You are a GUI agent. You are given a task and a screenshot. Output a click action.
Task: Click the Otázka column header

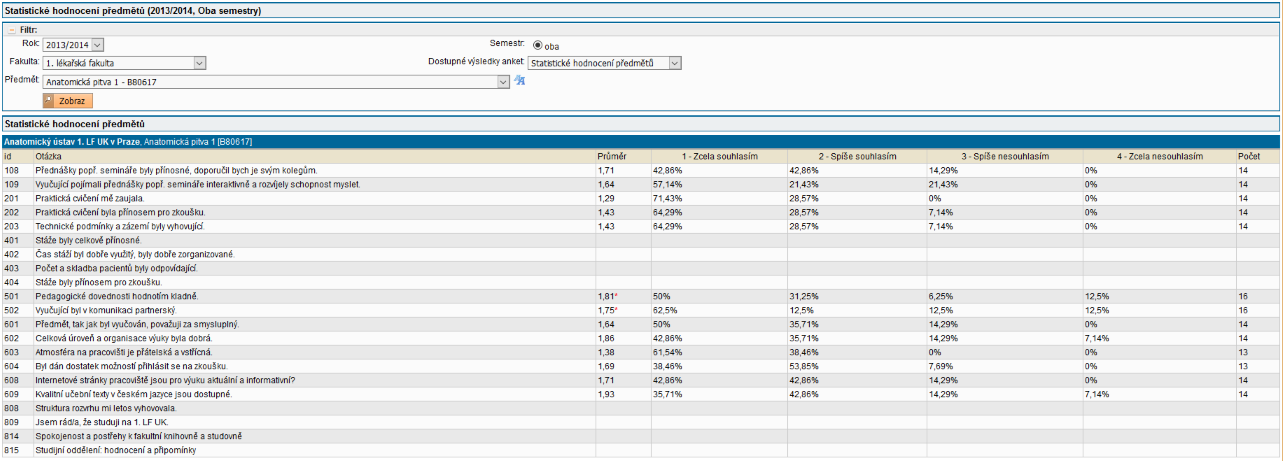[x=48, y=156]
